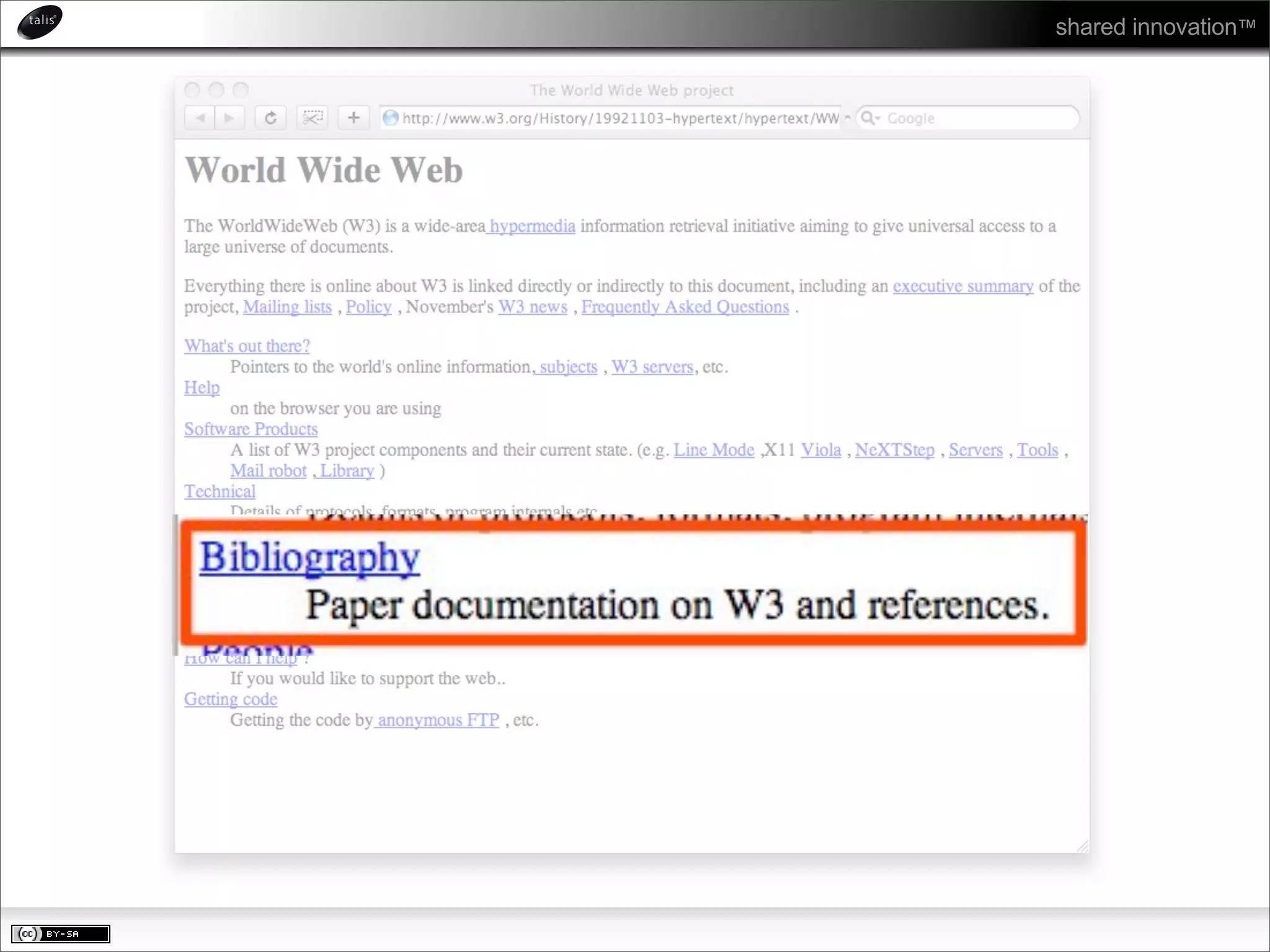The image size is (1270, 952).
Task: Open the hypermedia link
Action: (532, 226)
